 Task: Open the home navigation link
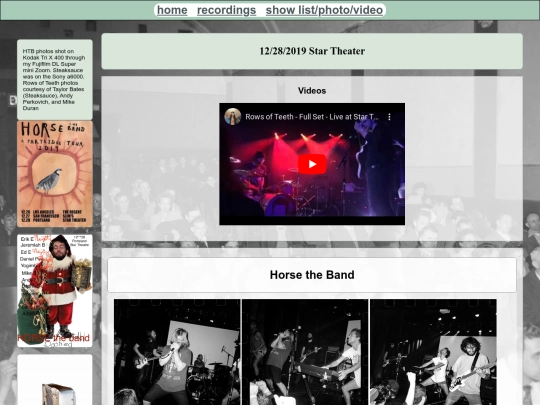[172, 10]
